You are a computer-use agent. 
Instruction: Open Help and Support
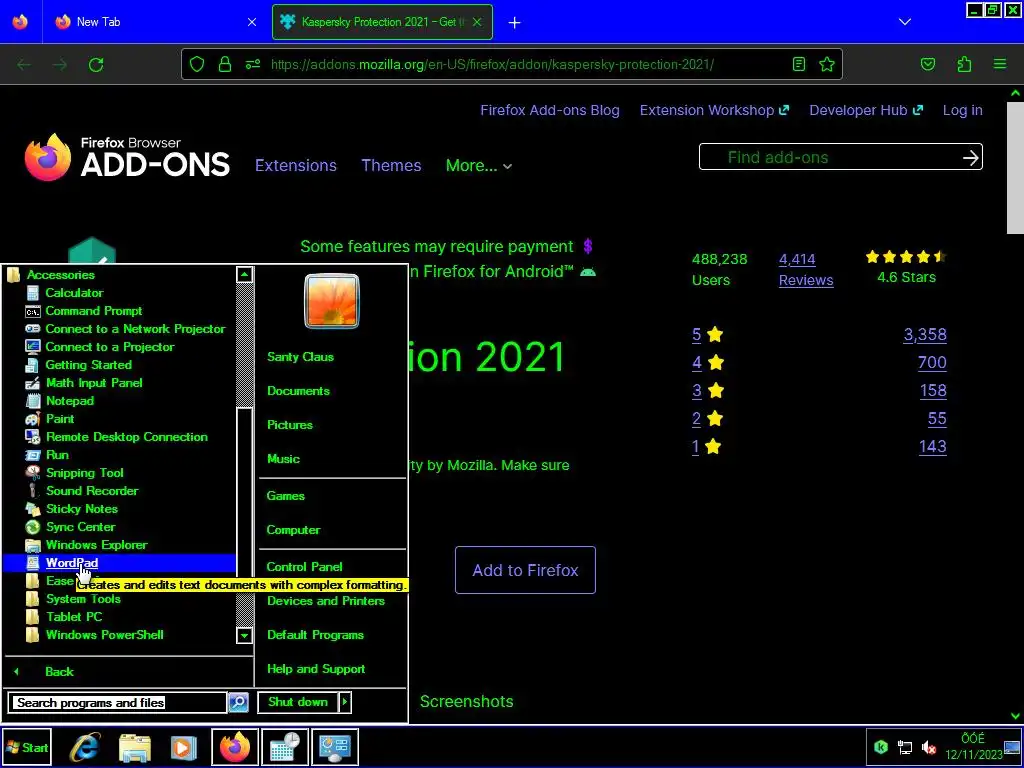(316, 669)
